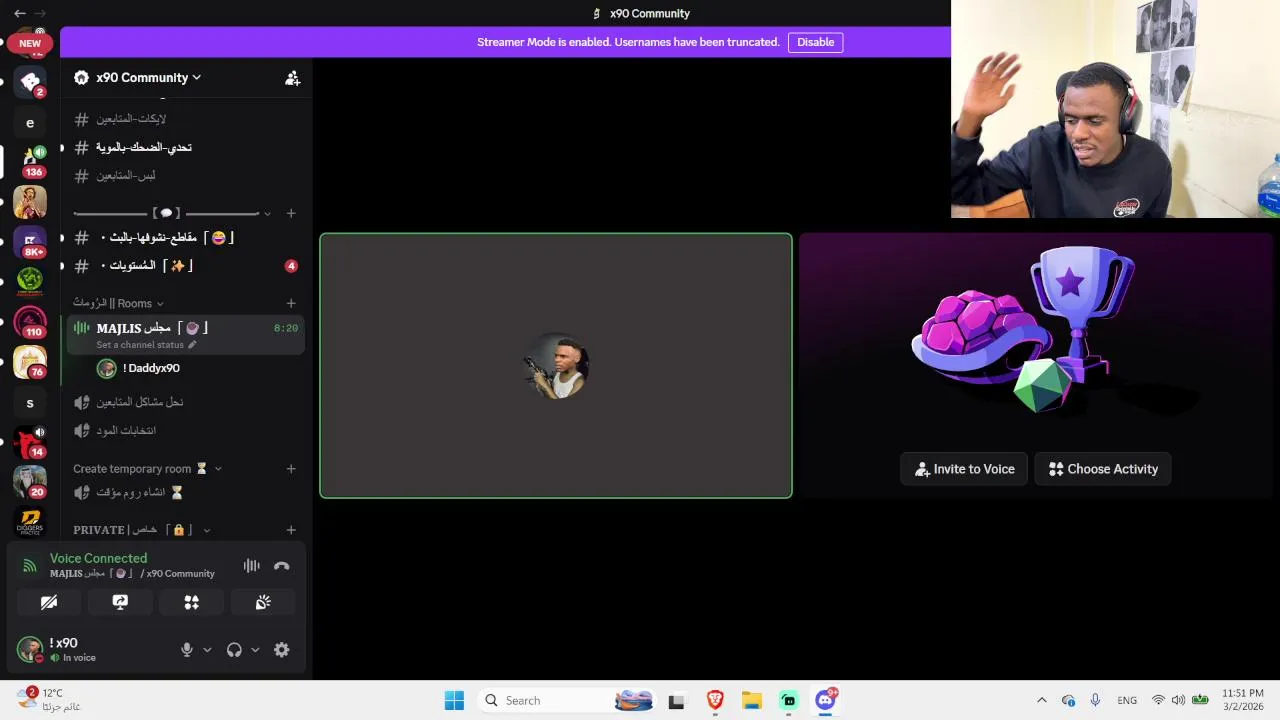Add channel to Create temporary room category

[x=291, y=468]
